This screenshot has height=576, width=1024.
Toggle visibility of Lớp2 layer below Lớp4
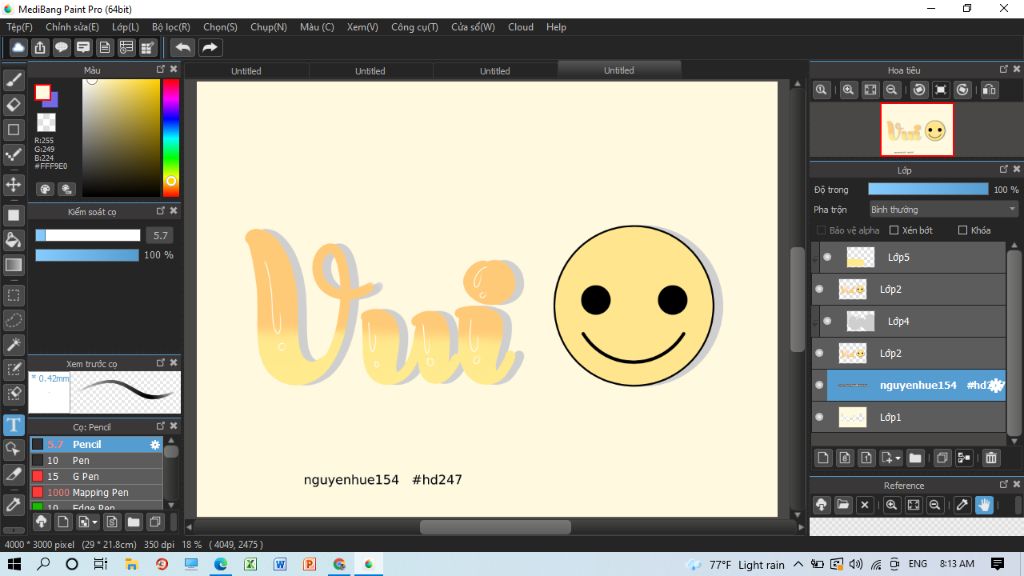[x=820, y=353]
